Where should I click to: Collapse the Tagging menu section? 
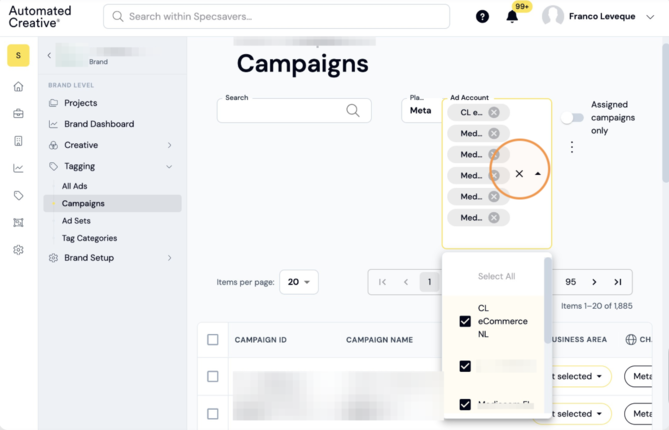[x=169, y=166]
